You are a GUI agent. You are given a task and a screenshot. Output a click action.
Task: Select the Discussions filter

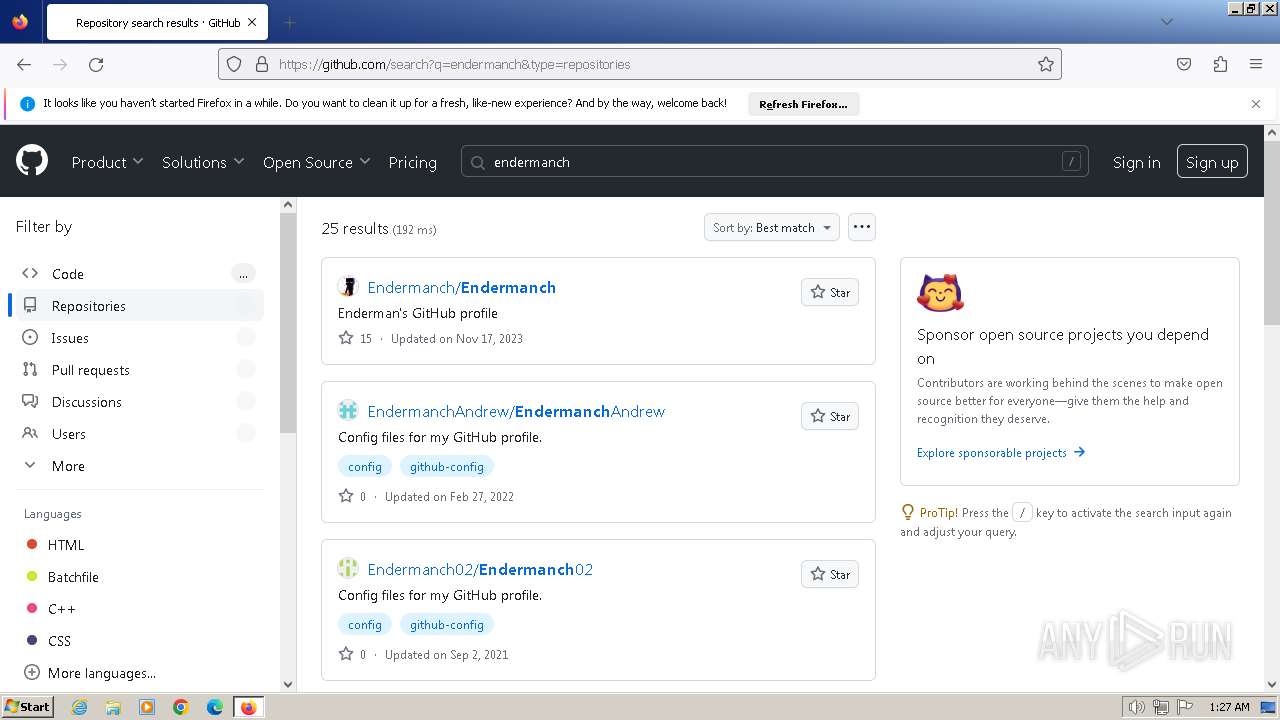(x=140, y=402)
